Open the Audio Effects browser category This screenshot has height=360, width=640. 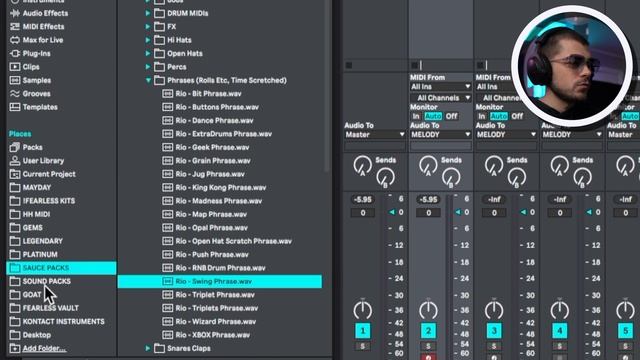(39, 13)
